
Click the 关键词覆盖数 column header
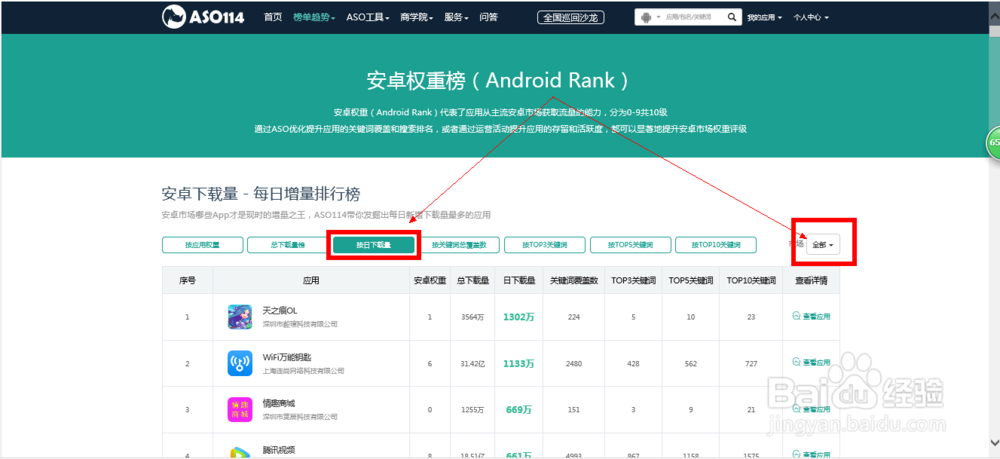(574, 280)
